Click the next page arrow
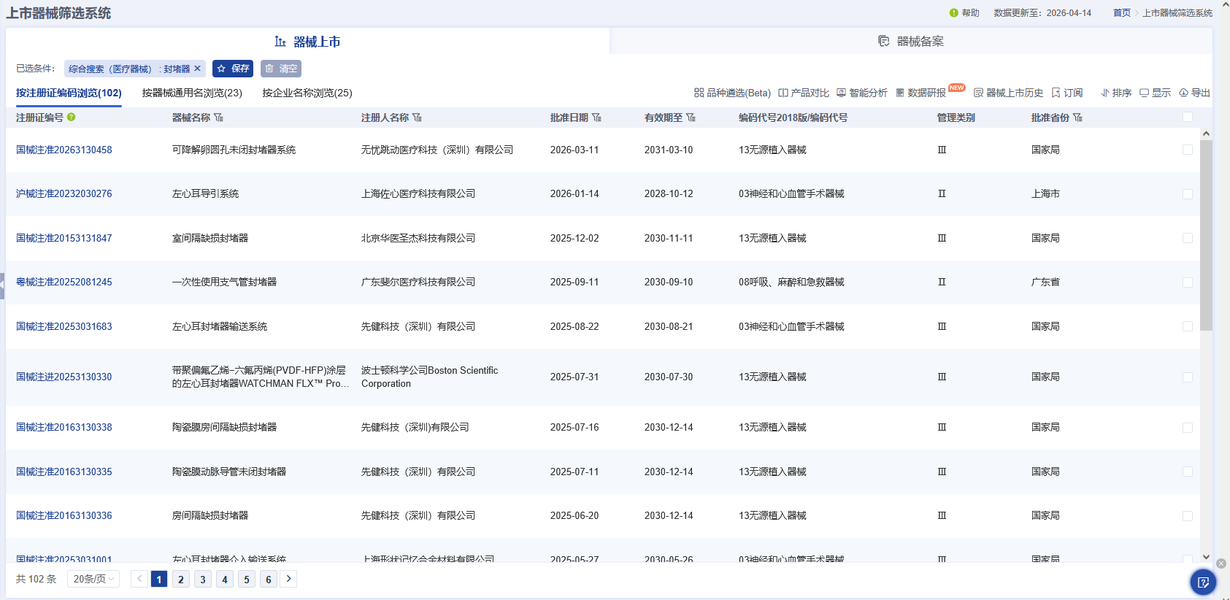 coord(289,579)
